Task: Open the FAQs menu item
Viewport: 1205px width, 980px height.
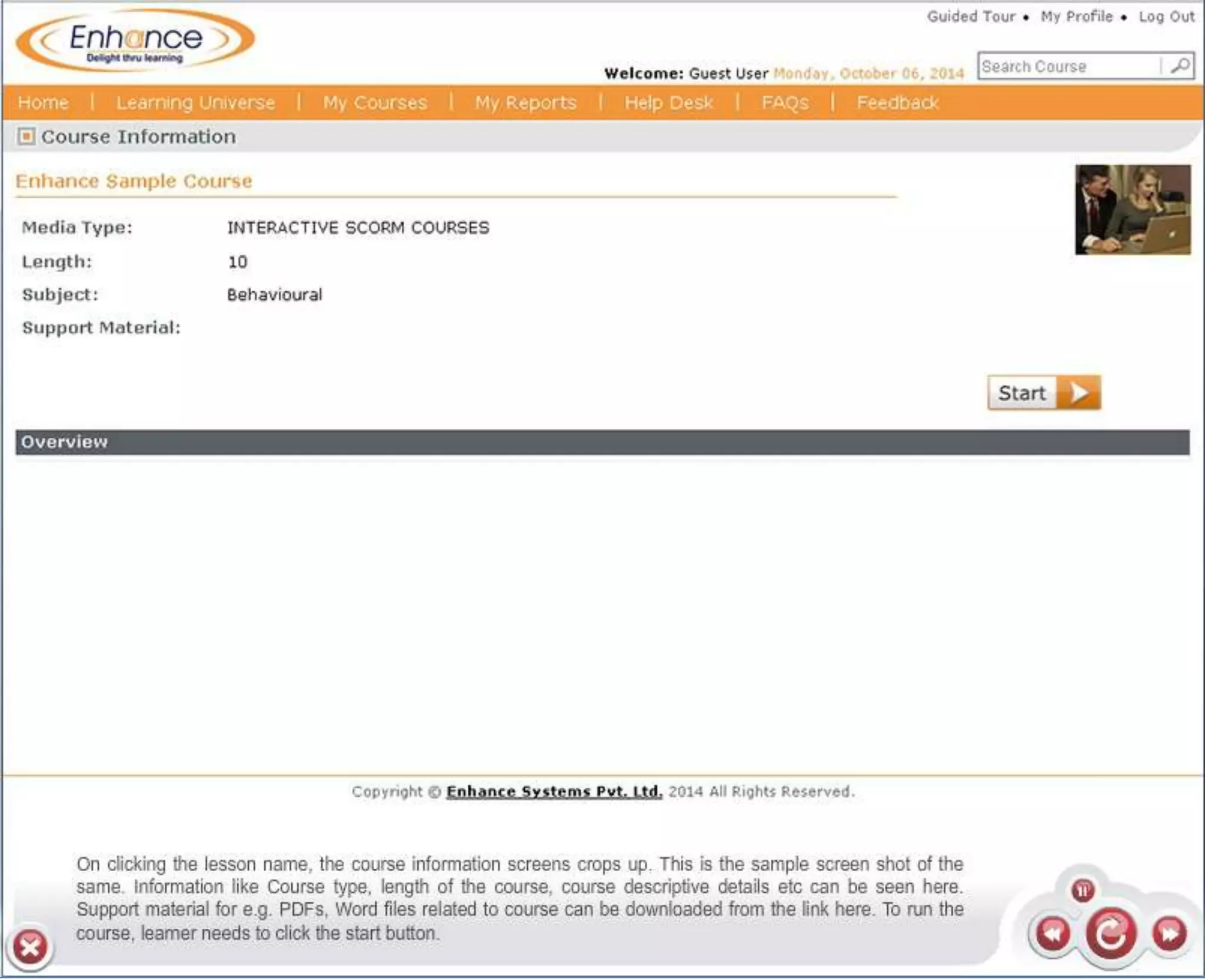Action: (x=785, y=103)
